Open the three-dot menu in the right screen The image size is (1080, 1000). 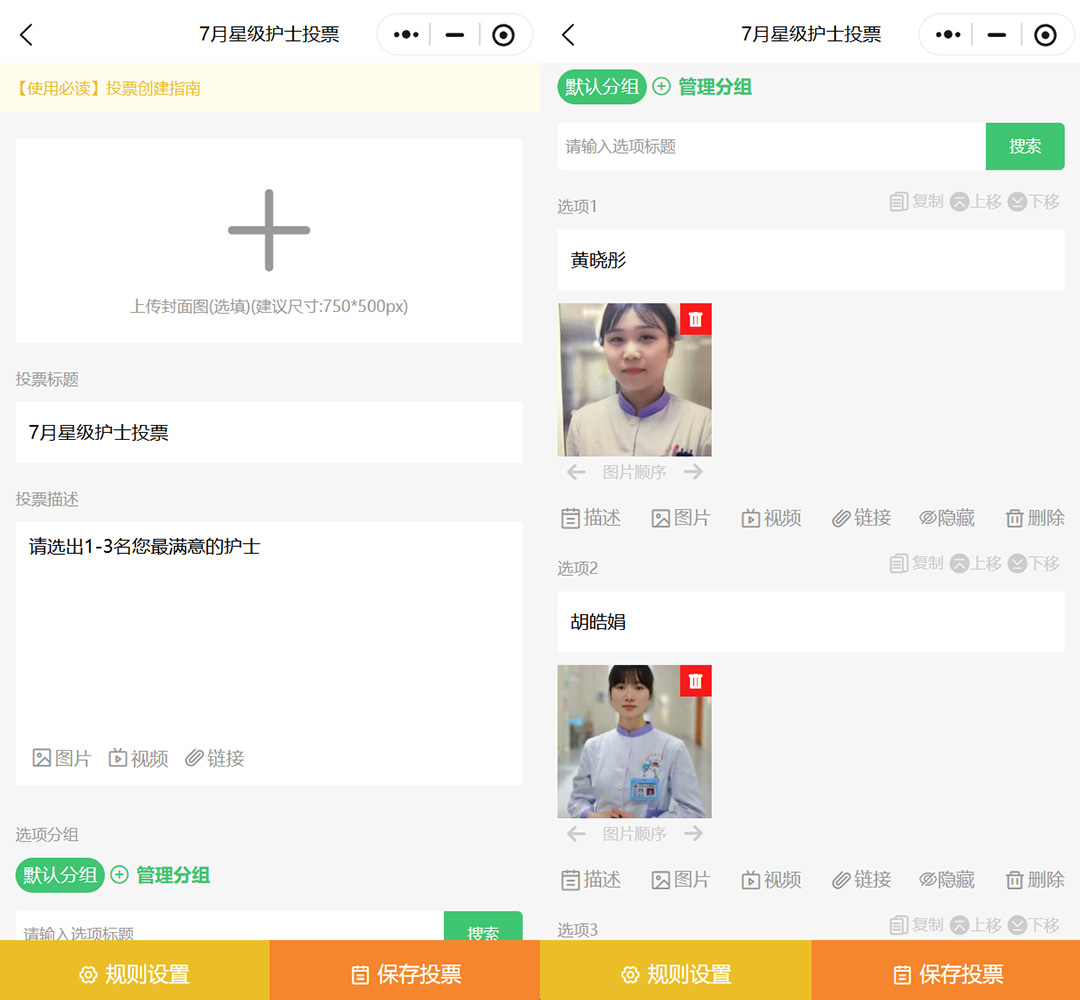coord(948,34)
